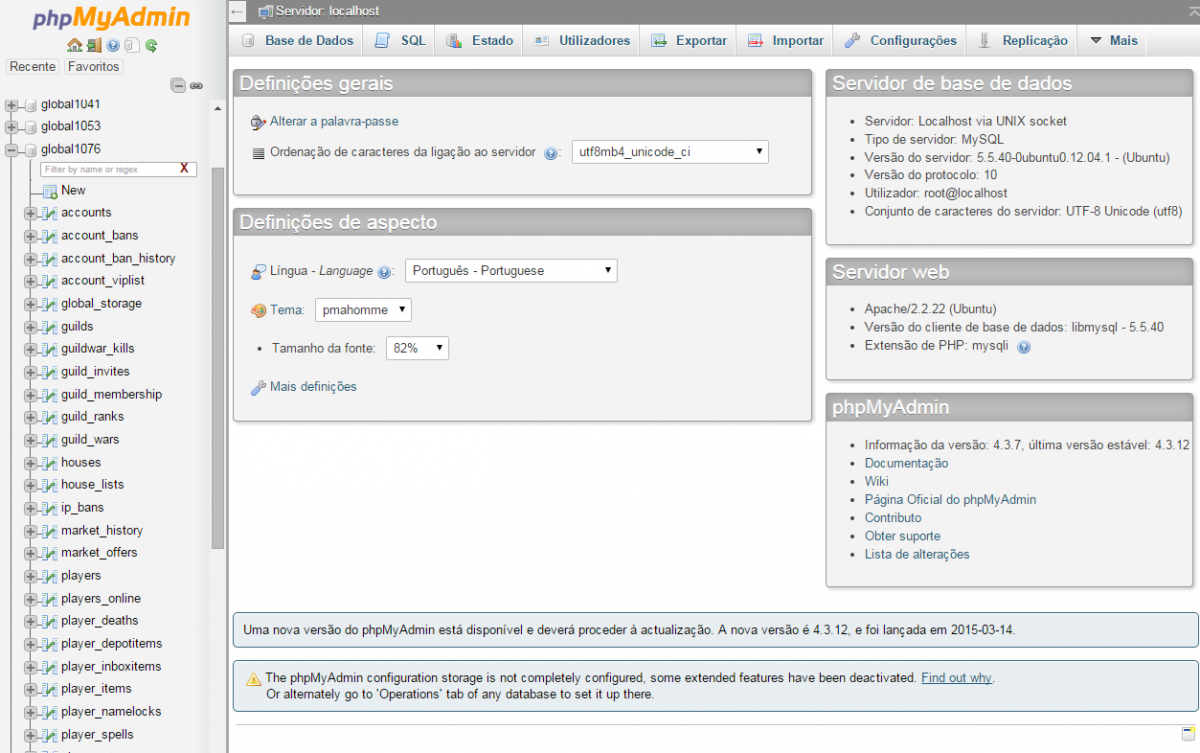The width and height of the screenshot is (1200, 753).
Task: Click the Favoritos button
Action: tap(94, 67)
